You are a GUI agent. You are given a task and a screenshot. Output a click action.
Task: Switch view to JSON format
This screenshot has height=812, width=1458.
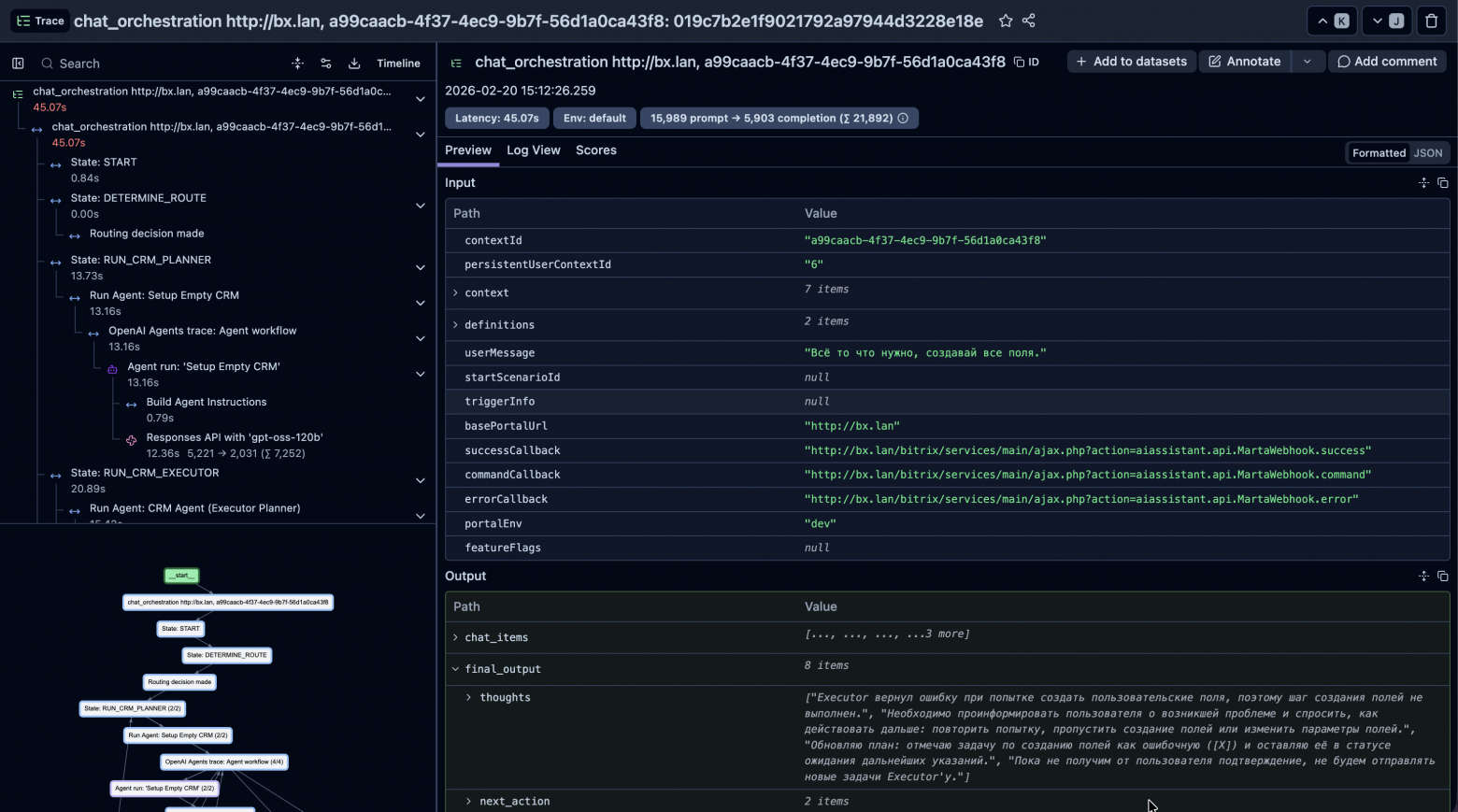click(x=1427, y=153)
